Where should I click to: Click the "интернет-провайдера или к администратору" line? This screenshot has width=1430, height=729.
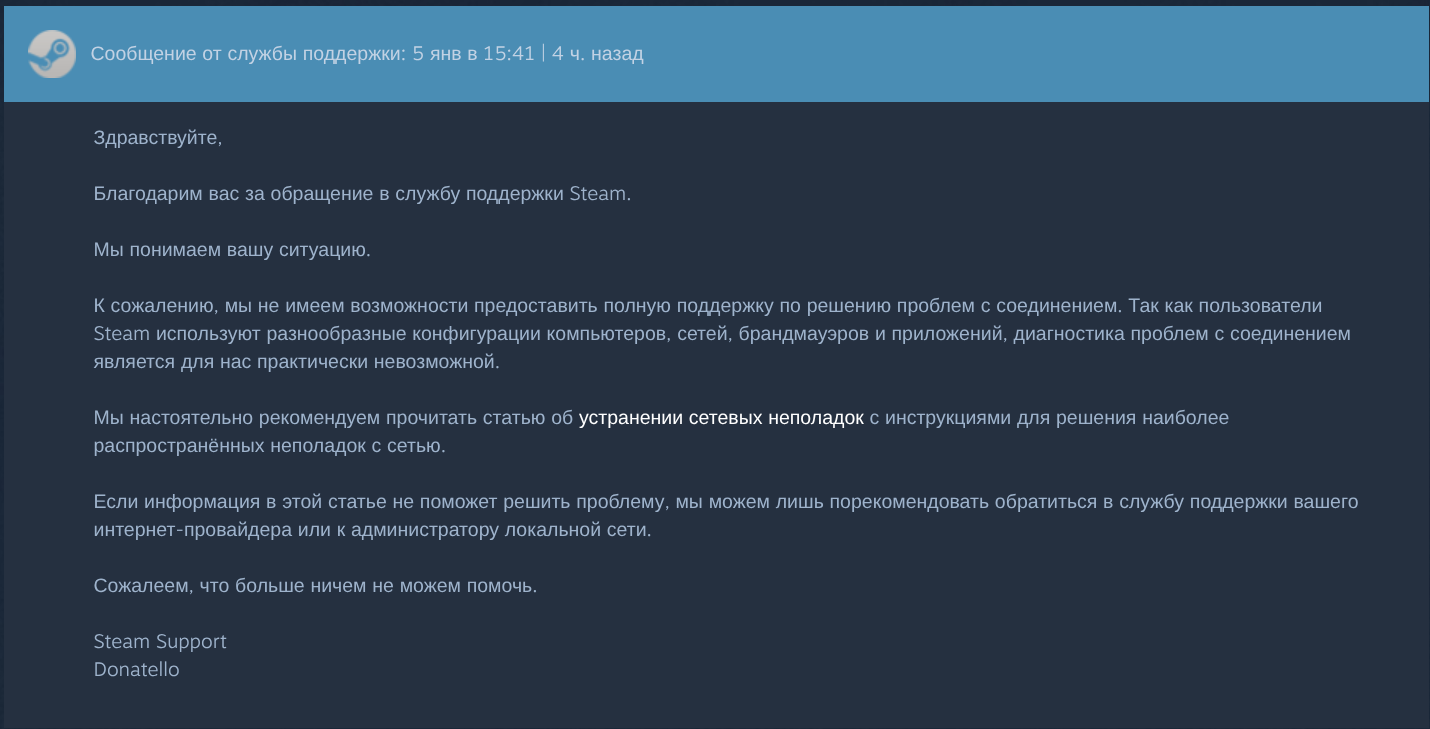[372, 530]
